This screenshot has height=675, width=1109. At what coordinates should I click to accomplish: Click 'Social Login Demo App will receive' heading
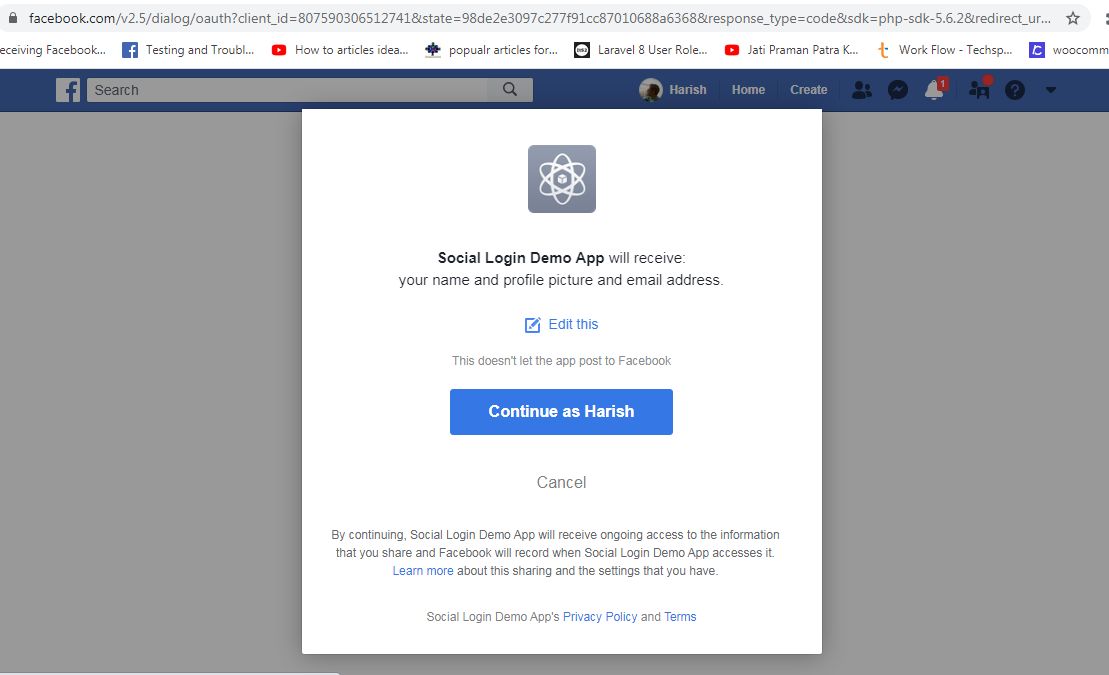(562, 258)
